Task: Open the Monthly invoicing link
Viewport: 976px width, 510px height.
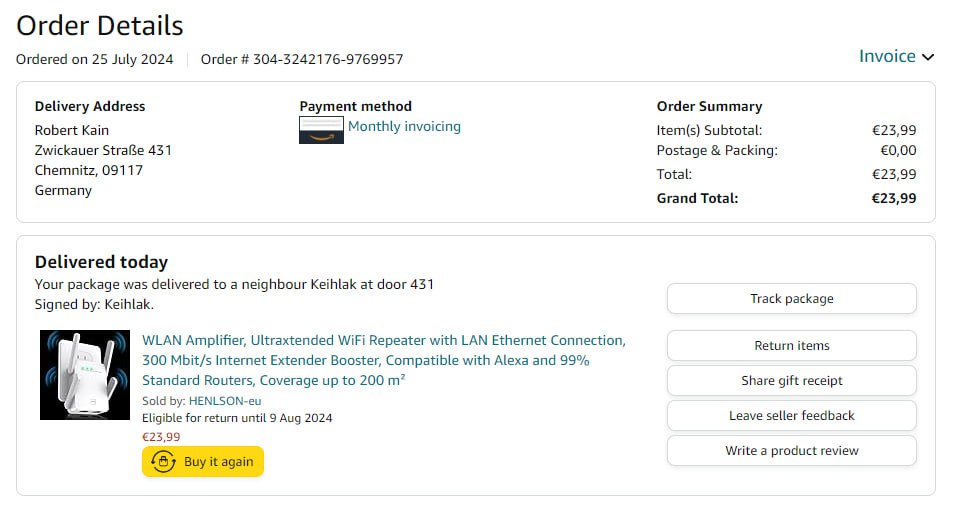Action: click(404, 126)
